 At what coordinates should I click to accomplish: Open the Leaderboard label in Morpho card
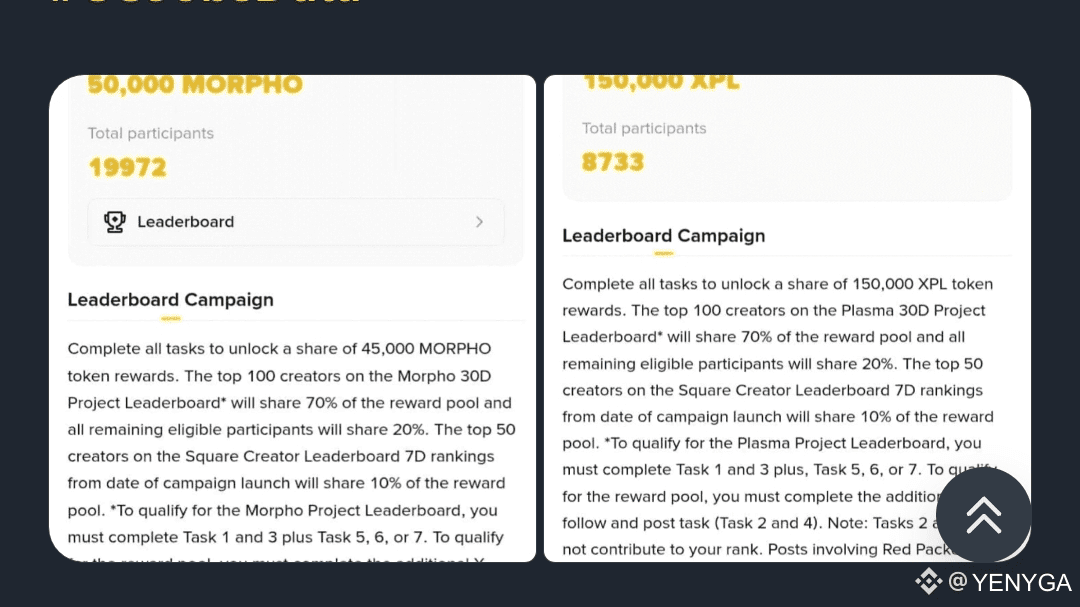(185, 222)
